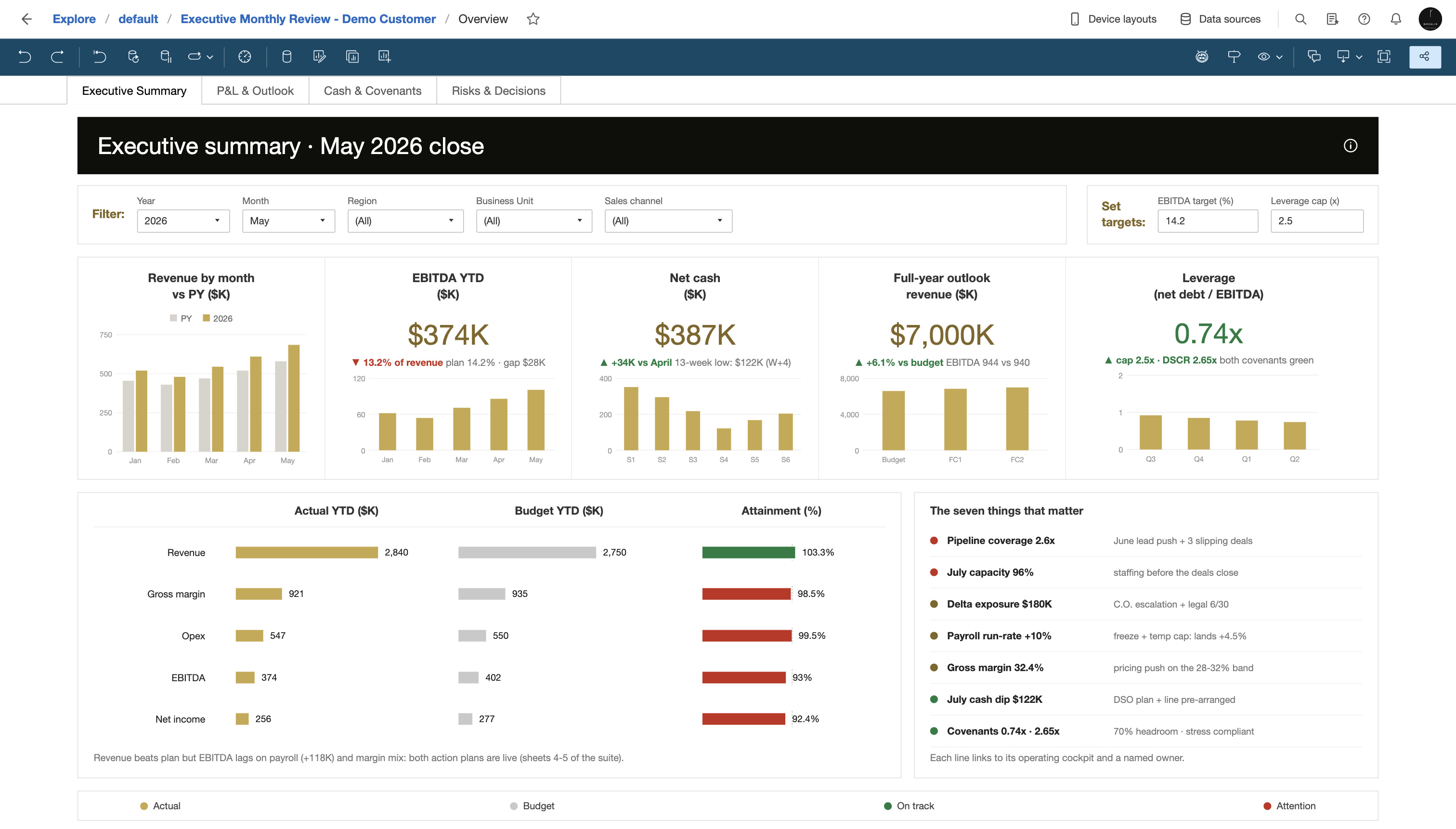1456x829 pixels.
Task: Click the July cash dip $122K item
Action: coord(1145,699)
